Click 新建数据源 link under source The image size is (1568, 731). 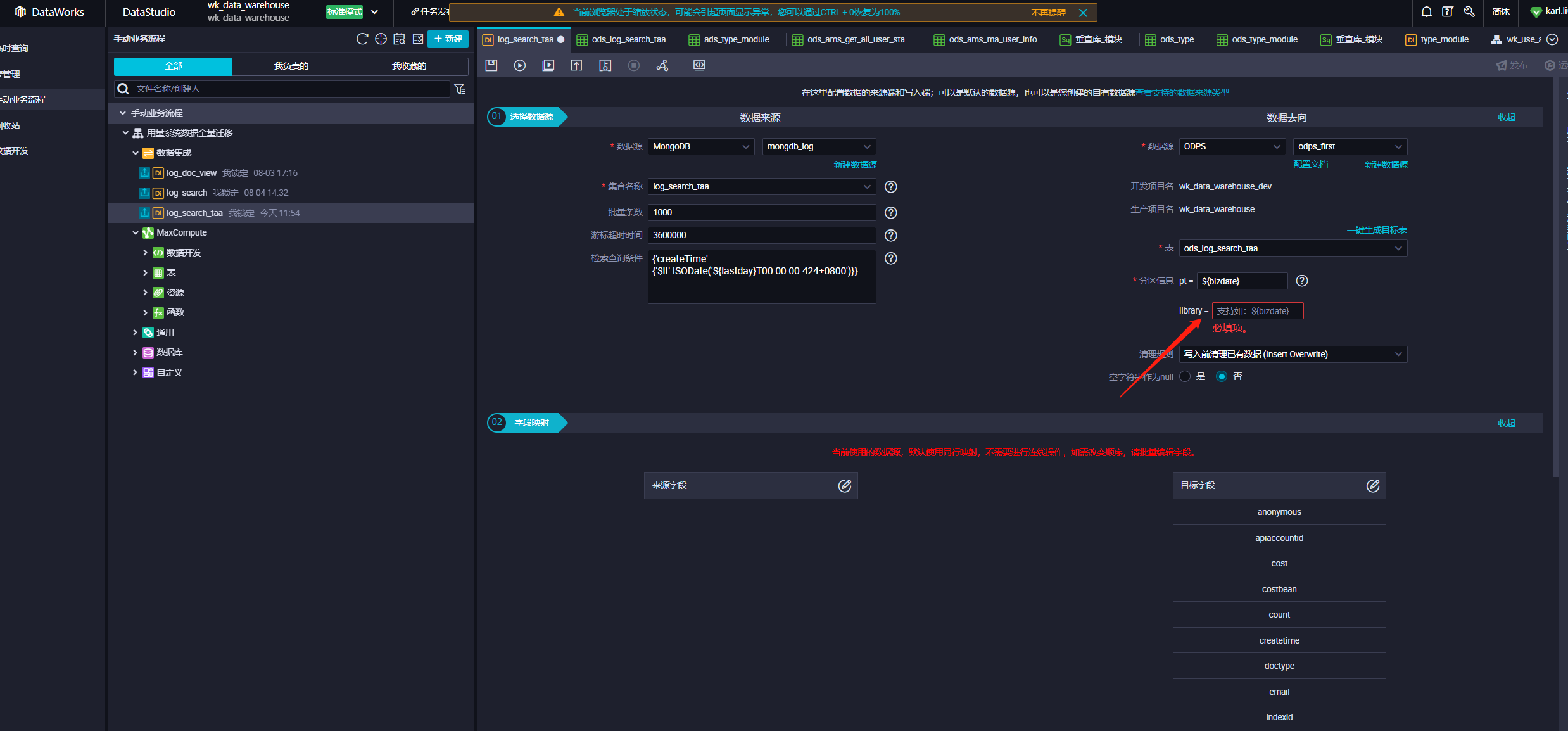(855, 165)
